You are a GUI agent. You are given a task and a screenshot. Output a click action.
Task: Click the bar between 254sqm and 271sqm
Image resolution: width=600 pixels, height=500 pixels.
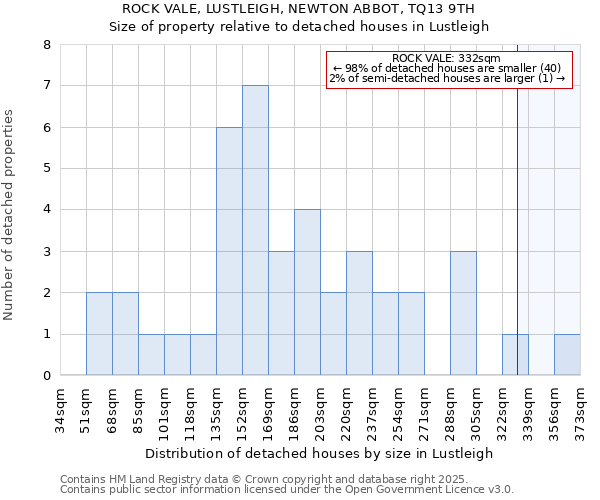pyautogui.click(x=411, y=334)
